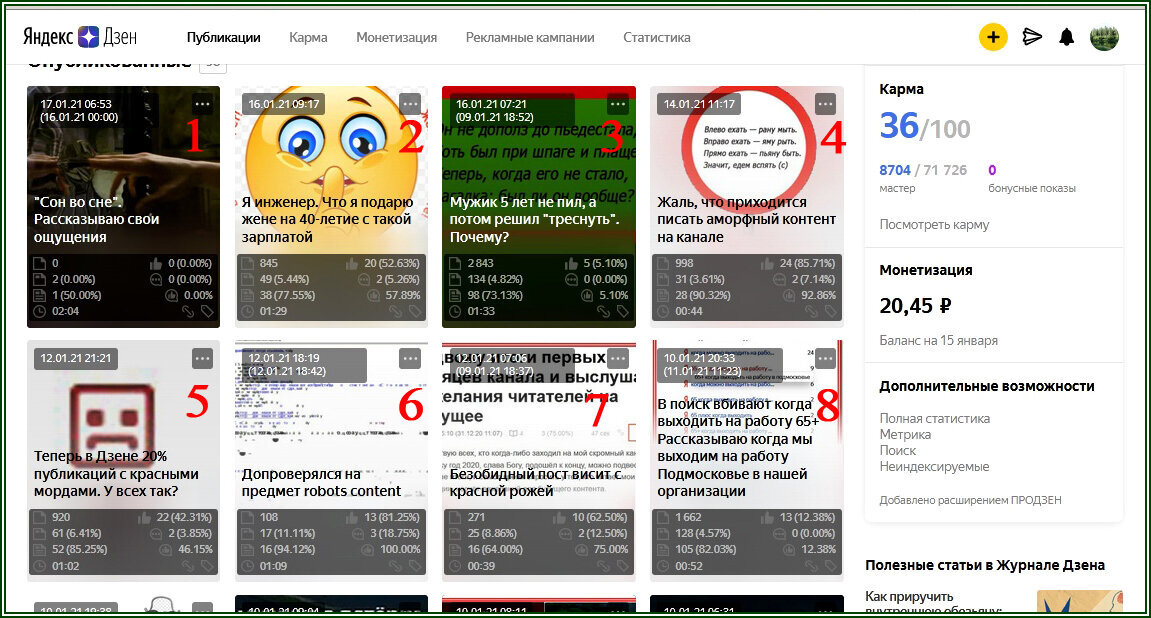This screenshot has width=1151, height=618.
Task: Open the Рекламные кампании tab
Action: point(530,37)
